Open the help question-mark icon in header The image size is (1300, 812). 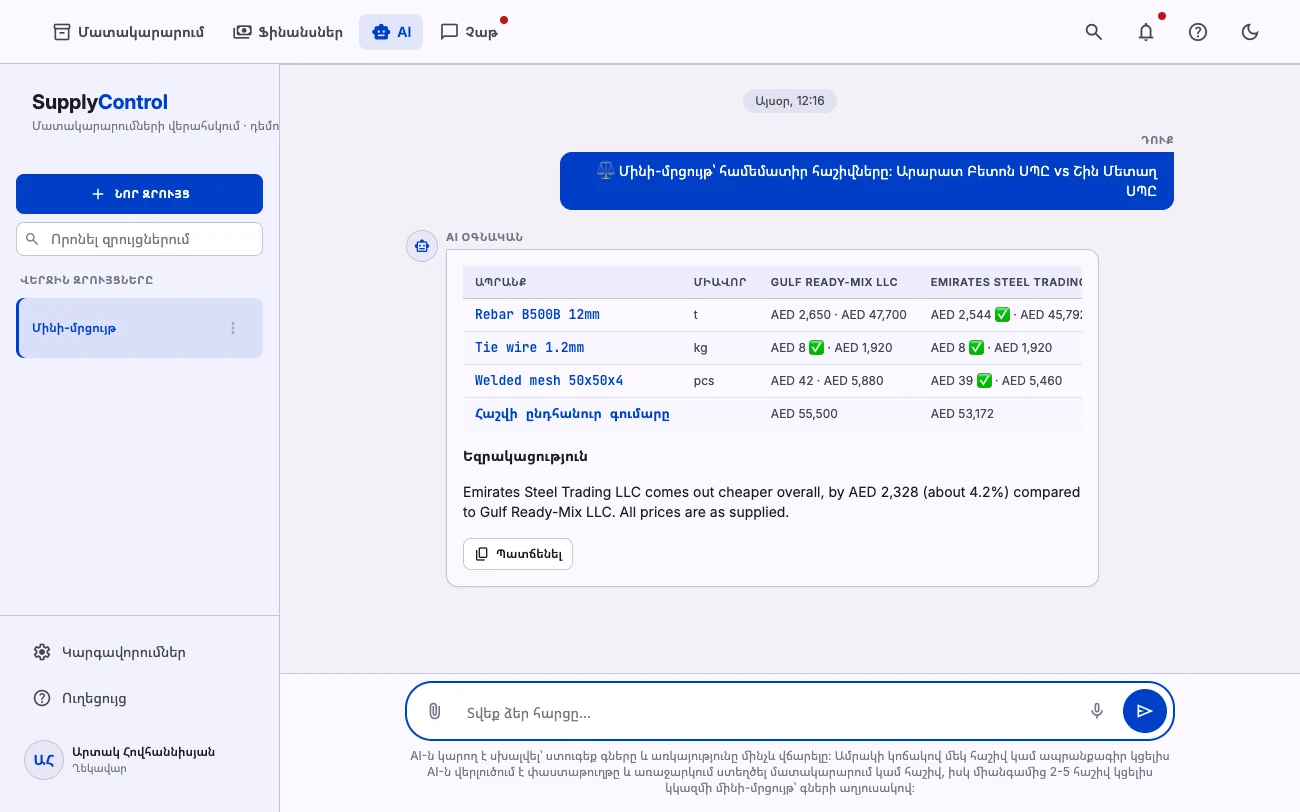1198,32
